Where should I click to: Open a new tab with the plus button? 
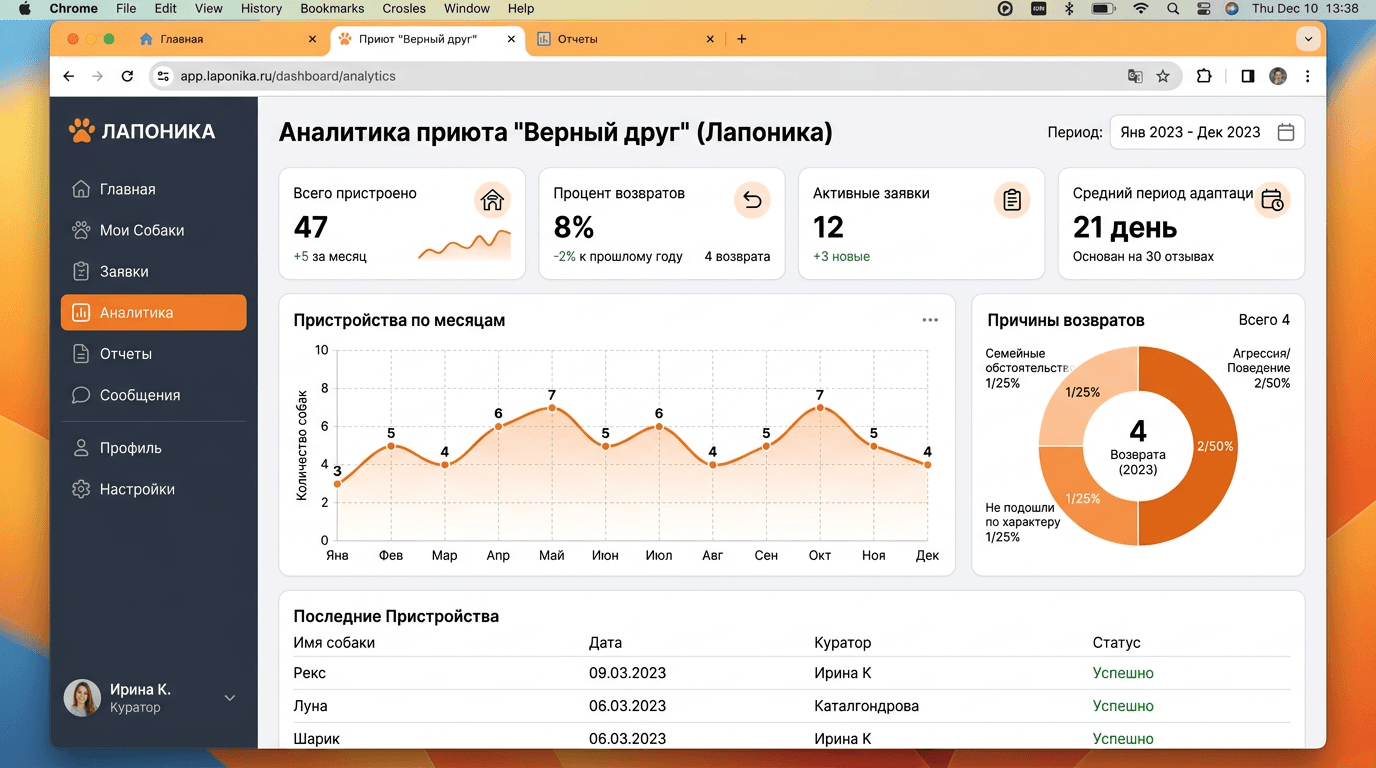741,39
